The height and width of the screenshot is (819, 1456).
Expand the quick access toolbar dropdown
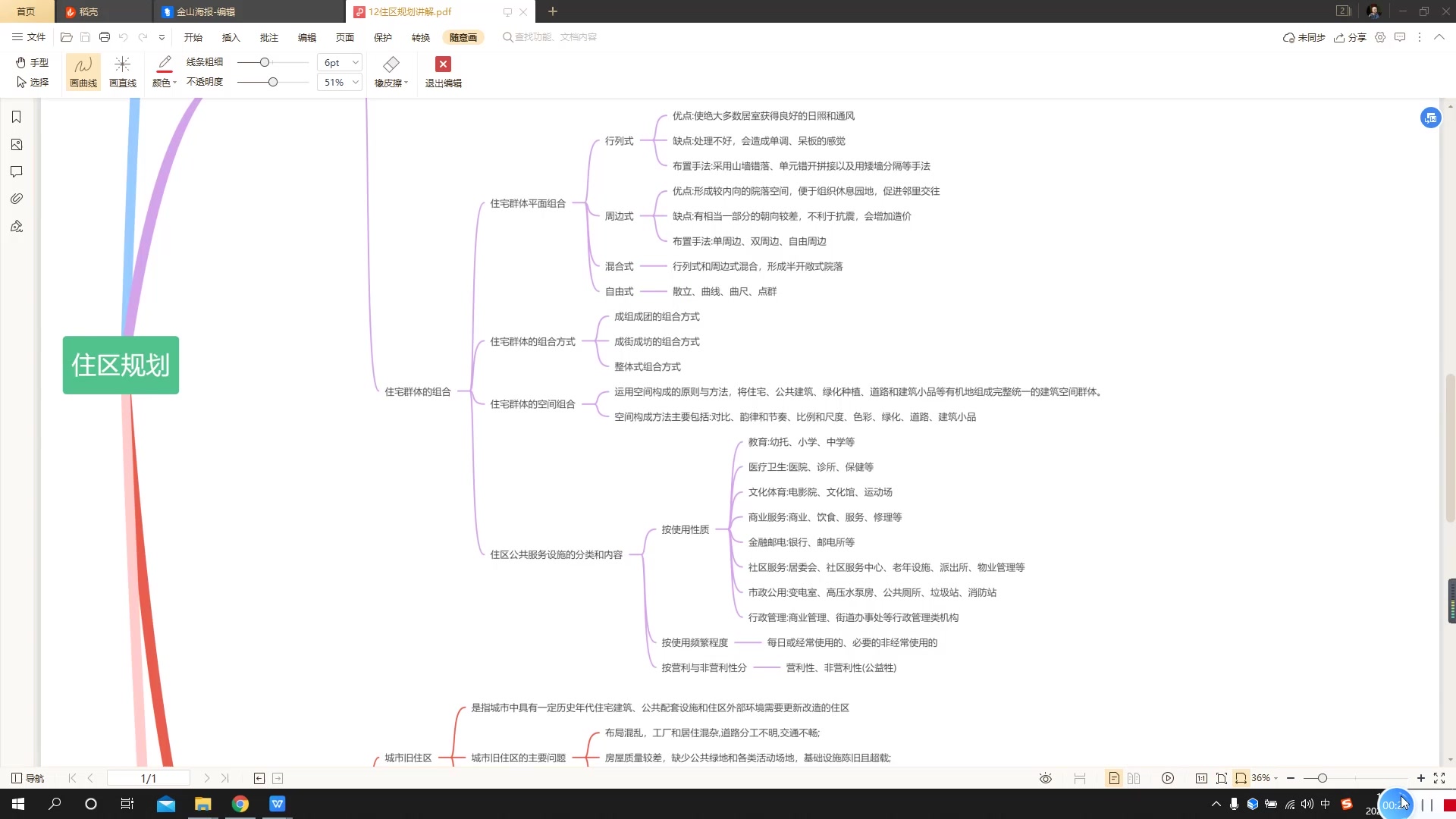(162, 37)
